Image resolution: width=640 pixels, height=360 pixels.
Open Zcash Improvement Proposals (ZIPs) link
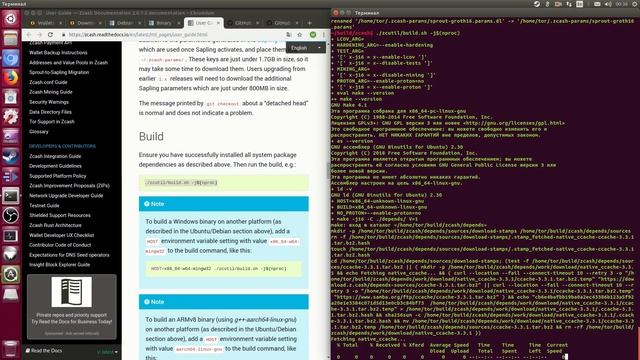(x=69, y=186)
